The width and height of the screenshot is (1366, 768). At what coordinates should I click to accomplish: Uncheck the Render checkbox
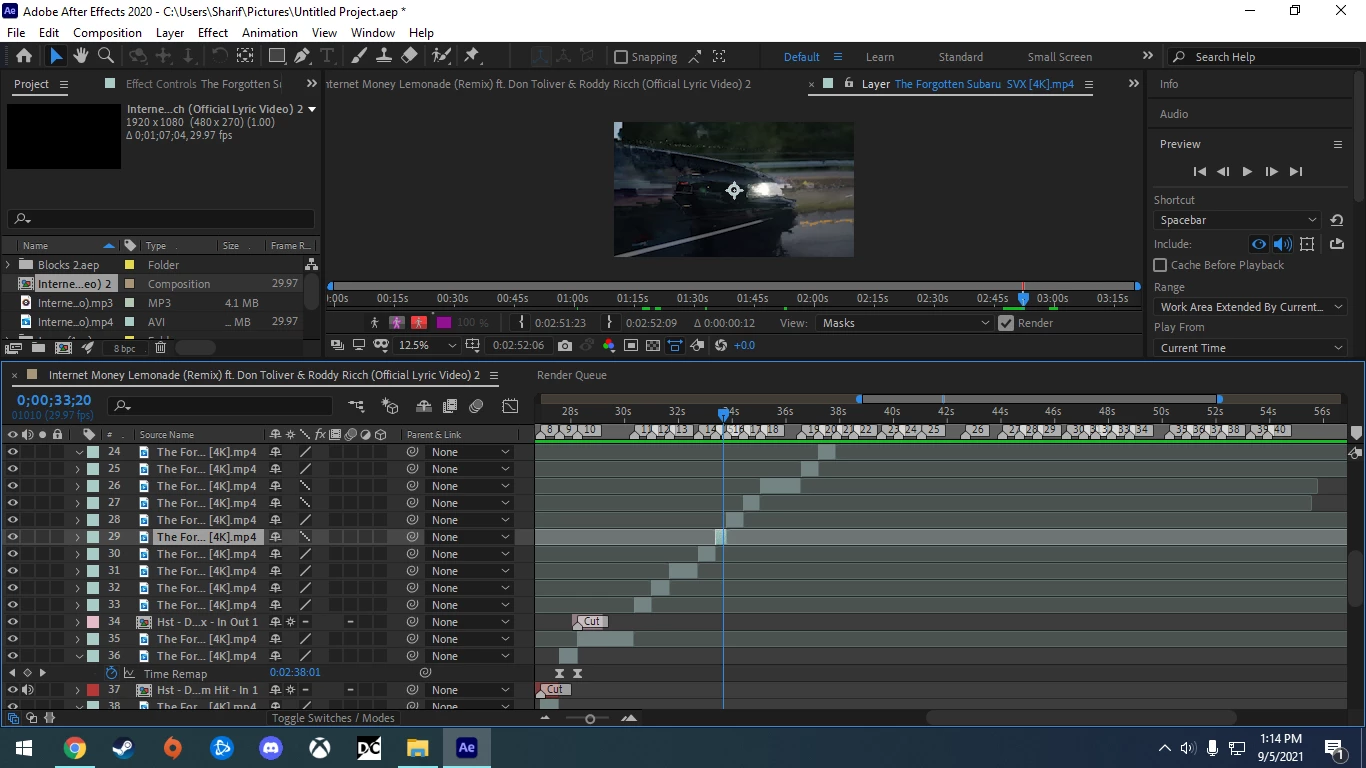[x=1006, y=323]
